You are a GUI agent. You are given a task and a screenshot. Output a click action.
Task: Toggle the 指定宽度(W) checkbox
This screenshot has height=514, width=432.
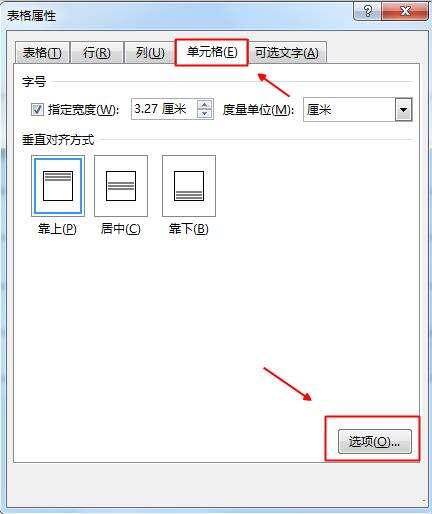[37, 109]
